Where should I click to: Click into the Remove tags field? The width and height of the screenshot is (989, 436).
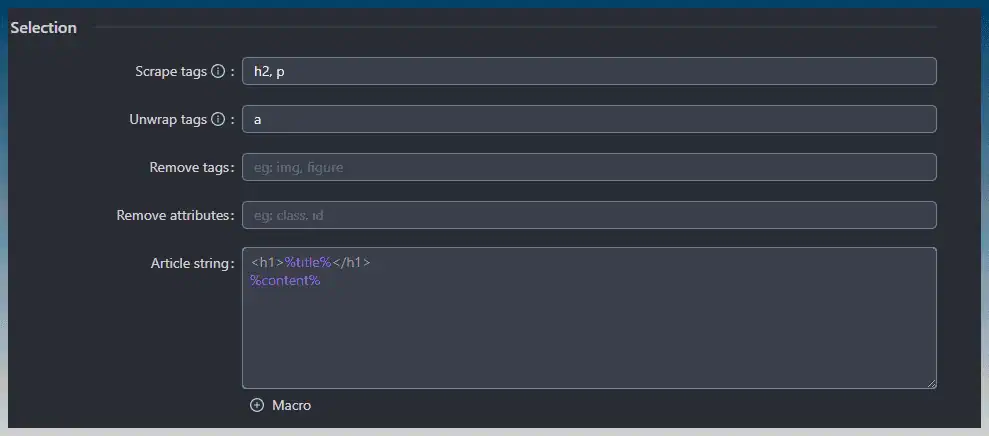pos(589,167)
